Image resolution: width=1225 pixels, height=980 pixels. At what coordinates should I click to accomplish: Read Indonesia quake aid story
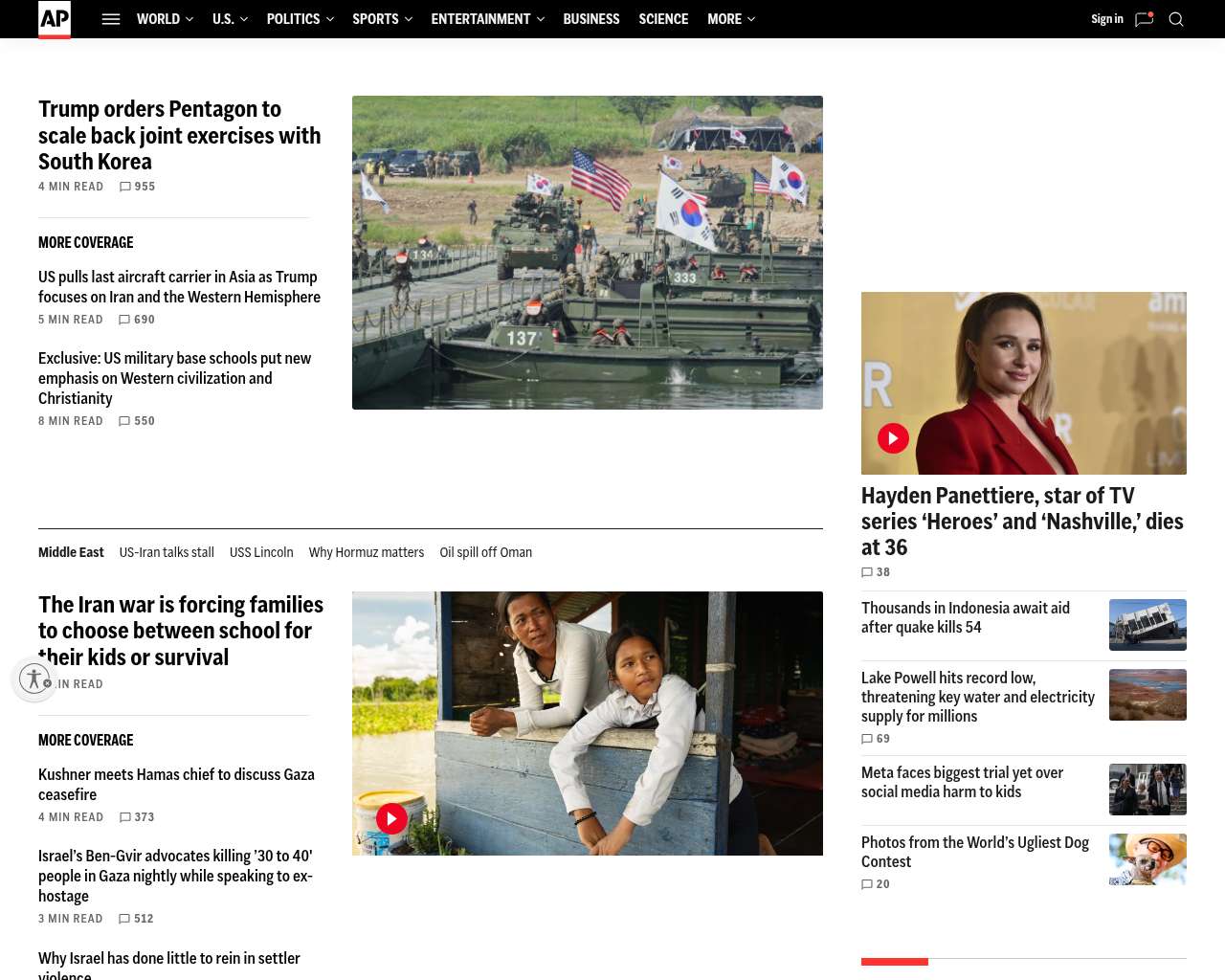click(966, 617)
